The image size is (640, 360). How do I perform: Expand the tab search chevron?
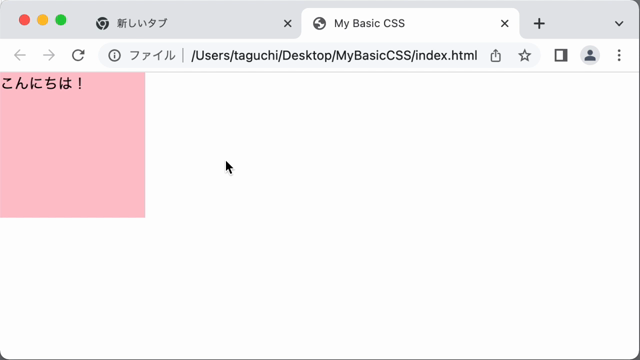tap(619, 23)
